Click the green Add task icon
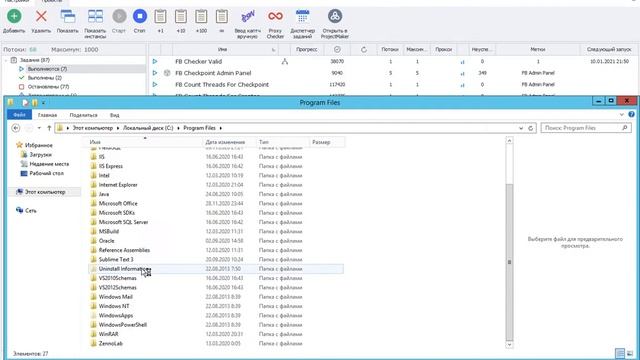This screenshot has height=360, width=640. (14, 16)
